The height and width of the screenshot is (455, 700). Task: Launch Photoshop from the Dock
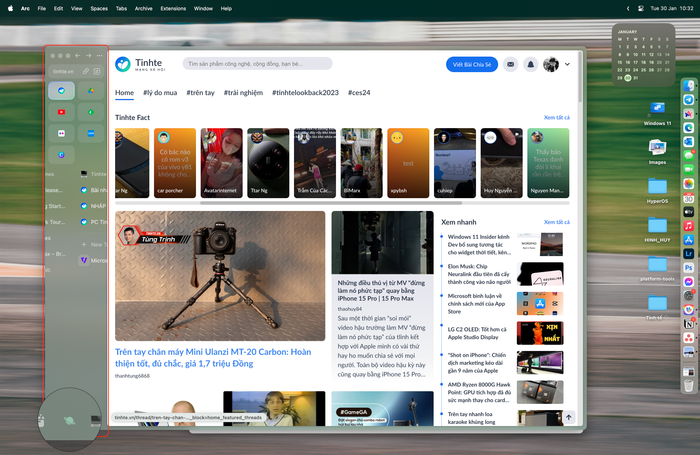[x=688, y=267]
